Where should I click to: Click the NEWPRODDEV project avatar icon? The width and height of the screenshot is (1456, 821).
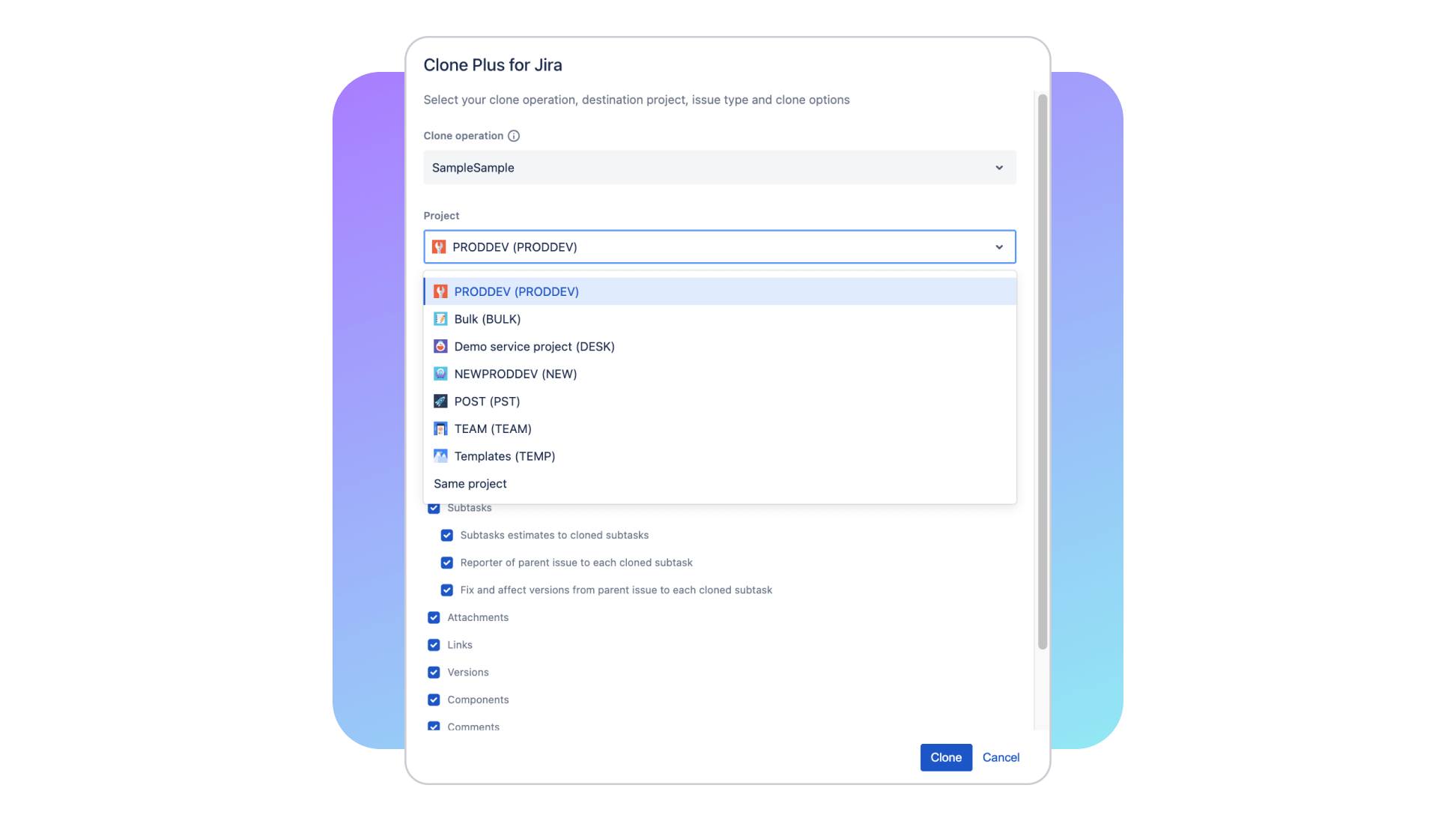click(x=440, y=374)
